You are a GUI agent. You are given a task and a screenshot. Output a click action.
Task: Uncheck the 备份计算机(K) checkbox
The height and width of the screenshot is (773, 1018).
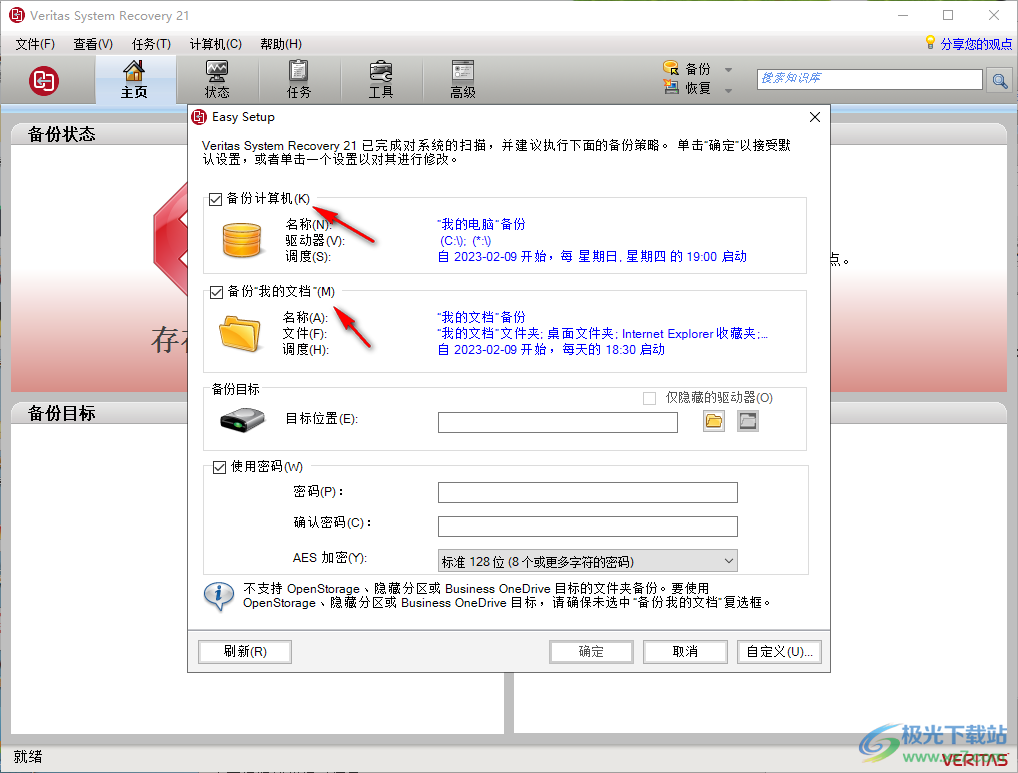point(215,199)
